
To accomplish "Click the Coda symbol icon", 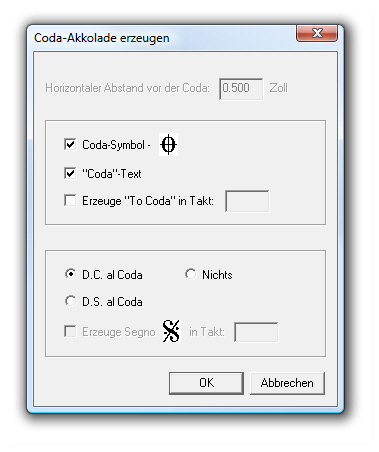I will (168, 145).
